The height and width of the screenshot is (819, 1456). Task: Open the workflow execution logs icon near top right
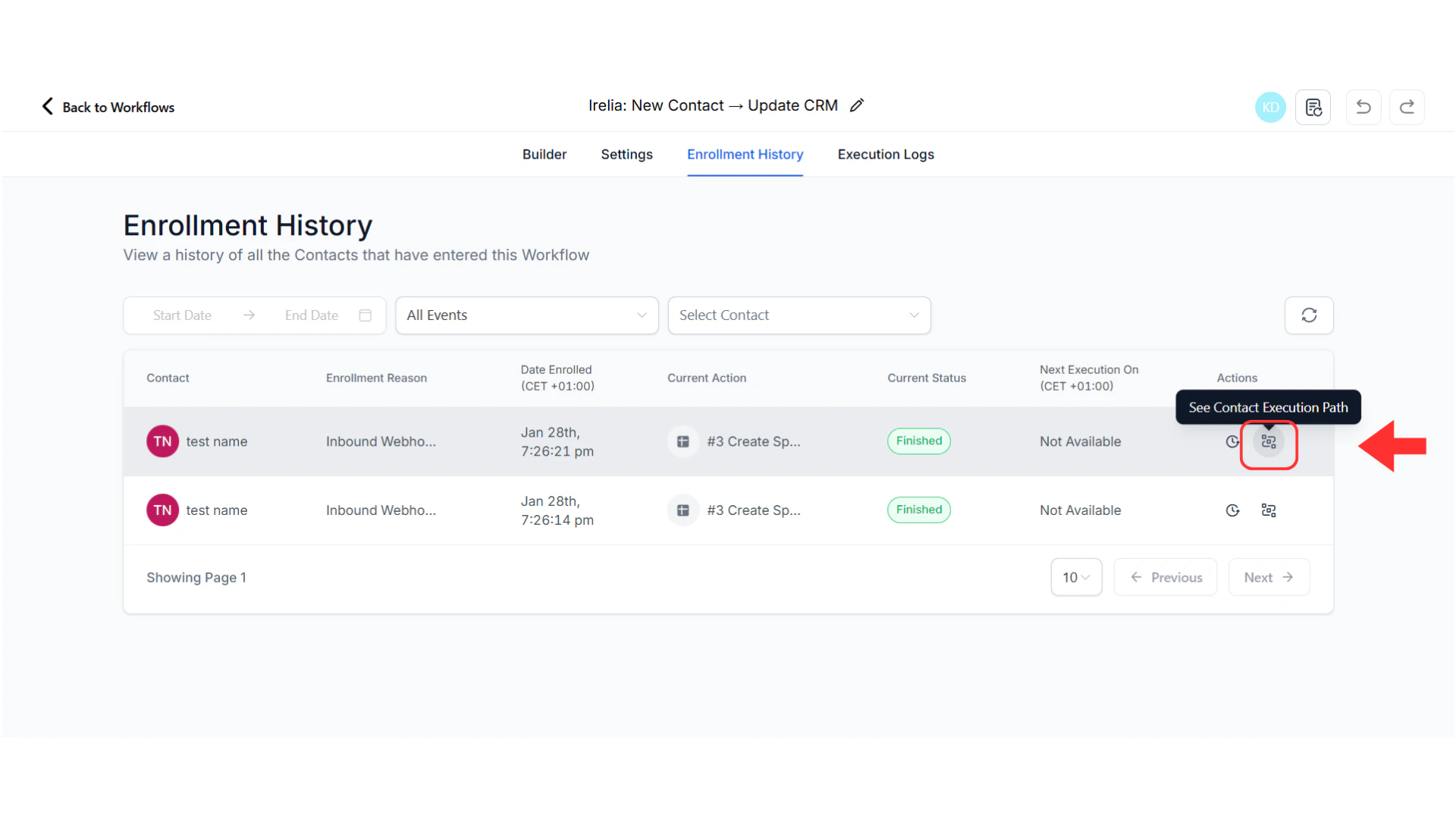(1313, 107)
